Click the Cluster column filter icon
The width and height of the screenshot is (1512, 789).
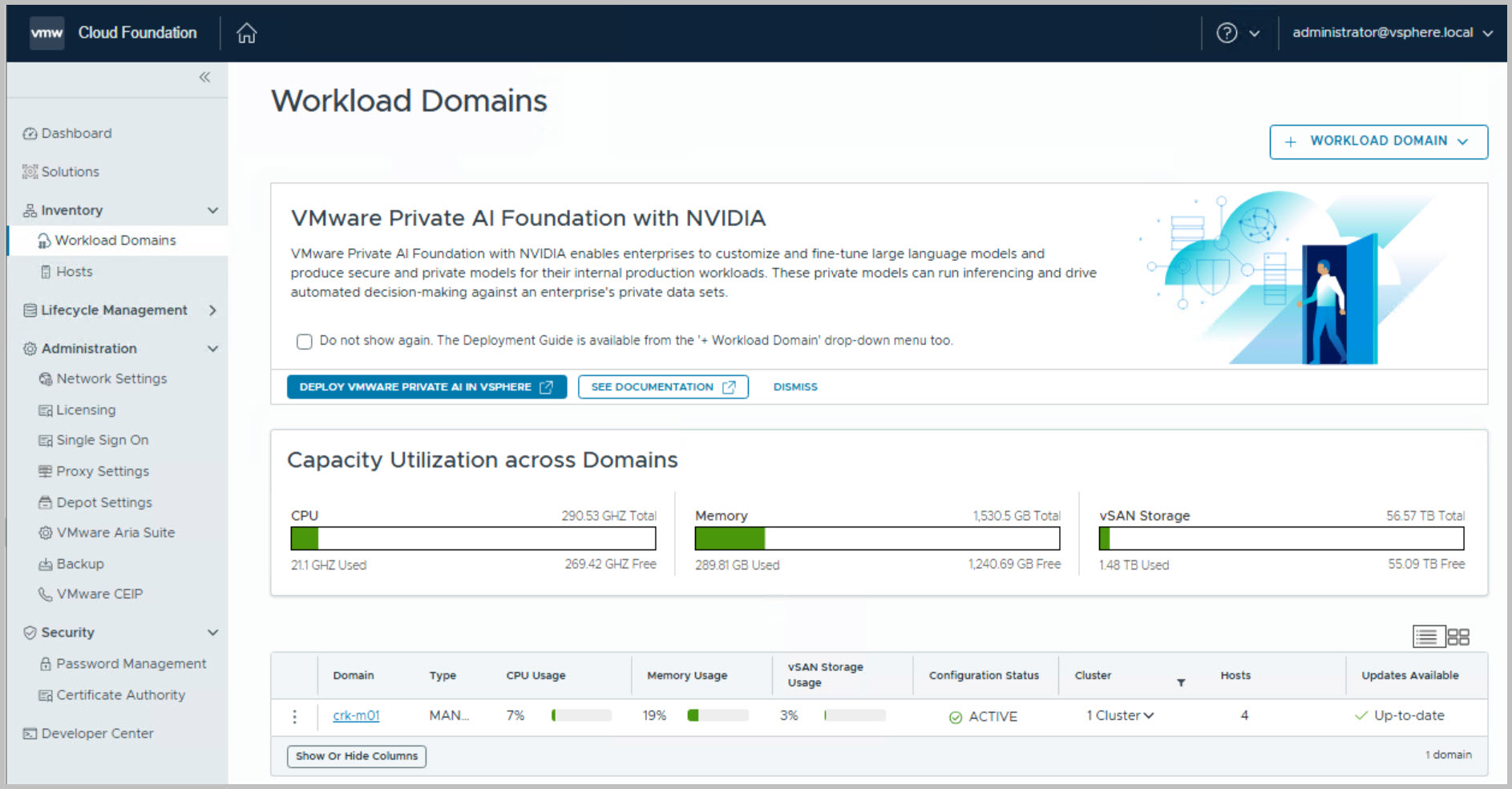[1181, 682]
